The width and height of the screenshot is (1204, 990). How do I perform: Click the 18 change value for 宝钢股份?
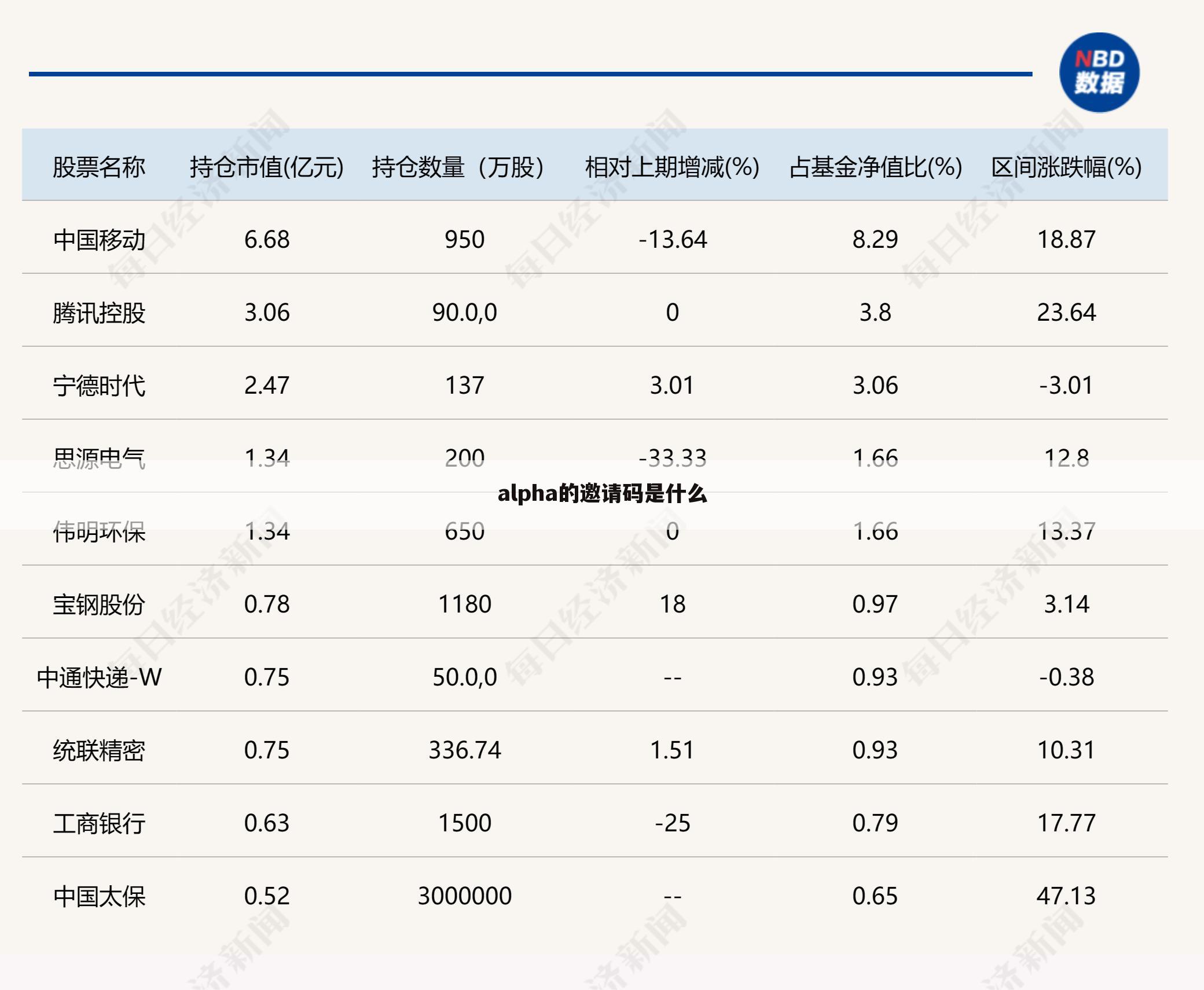673,604
